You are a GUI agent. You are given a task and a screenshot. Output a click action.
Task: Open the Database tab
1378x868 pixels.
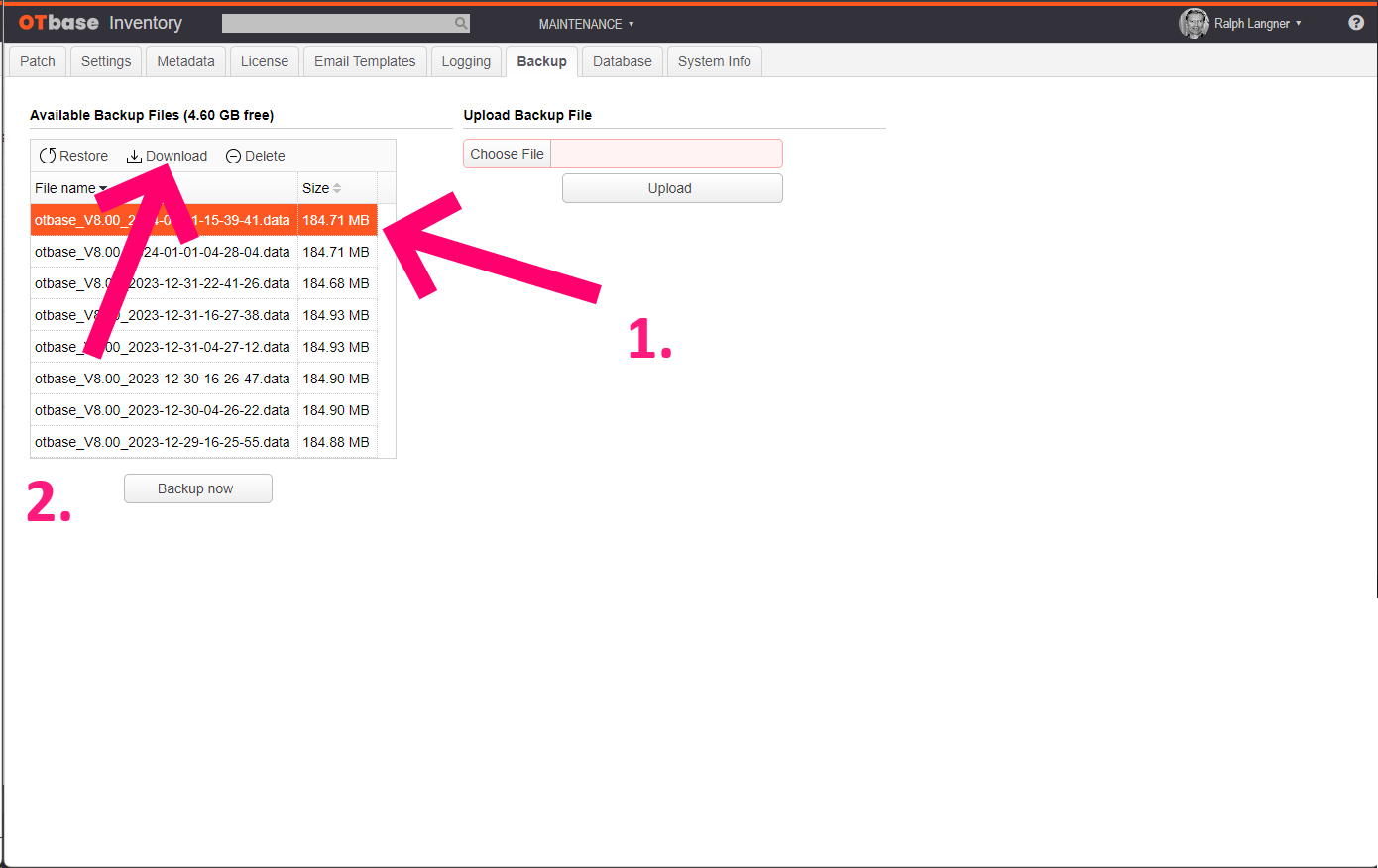tap(623, 61)
